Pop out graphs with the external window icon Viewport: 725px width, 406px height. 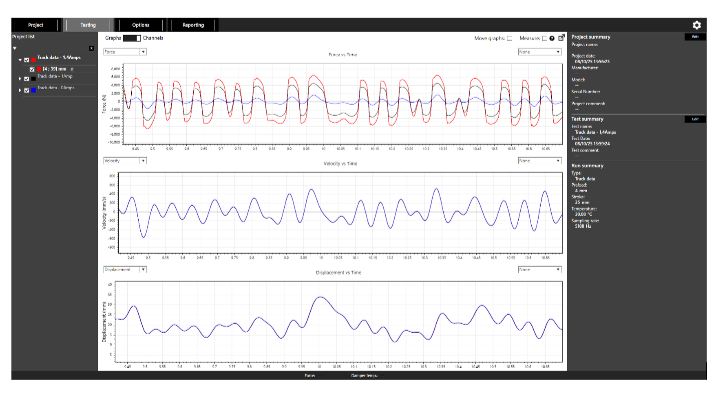pyautogui.click(x=562, y=38)
